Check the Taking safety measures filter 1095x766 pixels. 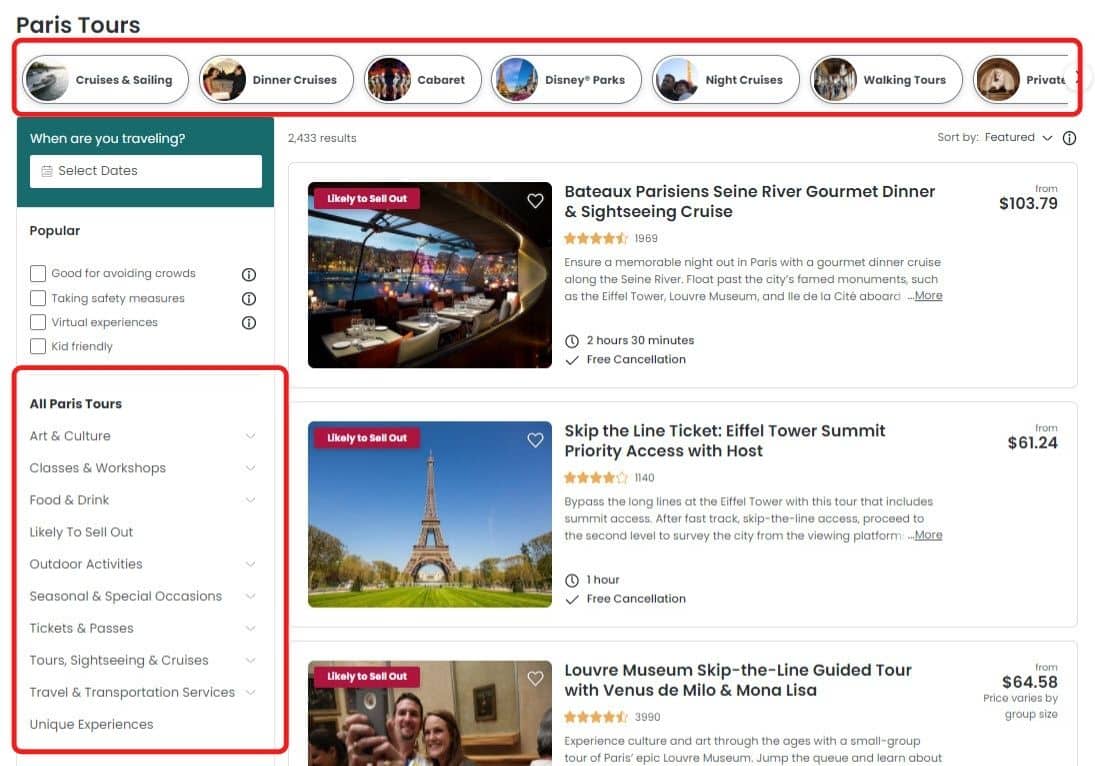(38, 298)
